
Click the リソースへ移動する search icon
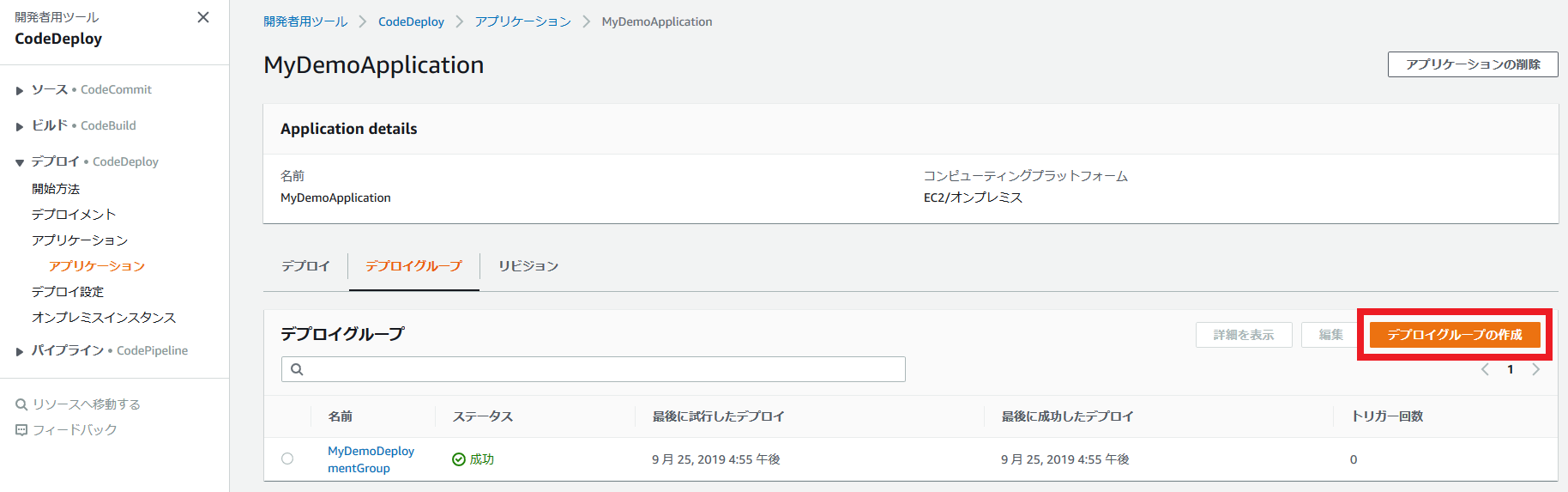(21, 404)
